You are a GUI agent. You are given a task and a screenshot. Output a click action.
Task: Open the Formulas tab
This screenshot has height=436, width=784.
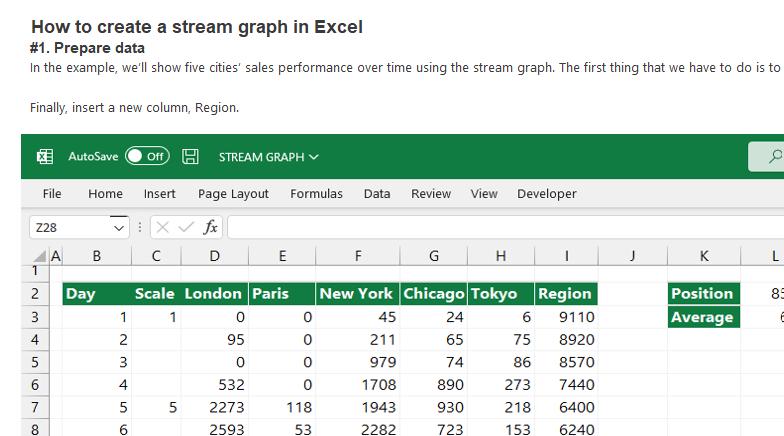coord(316,194)
